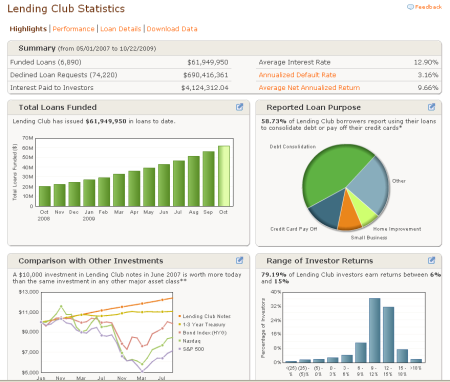
Task: Click the $61,949,950 funded loans value
Action: [x=208, y=62]
